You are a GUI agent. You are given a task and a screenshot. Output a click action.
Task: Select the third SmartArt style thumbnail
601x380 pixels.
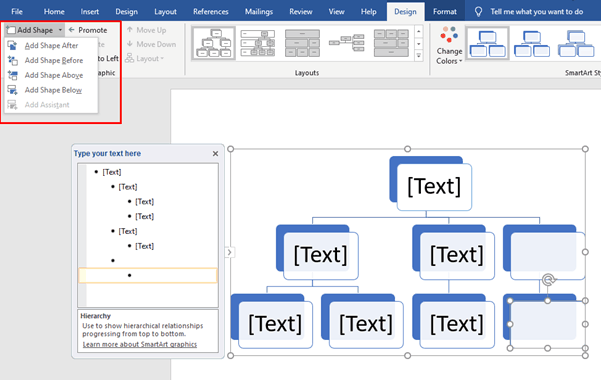coord(576,43)
